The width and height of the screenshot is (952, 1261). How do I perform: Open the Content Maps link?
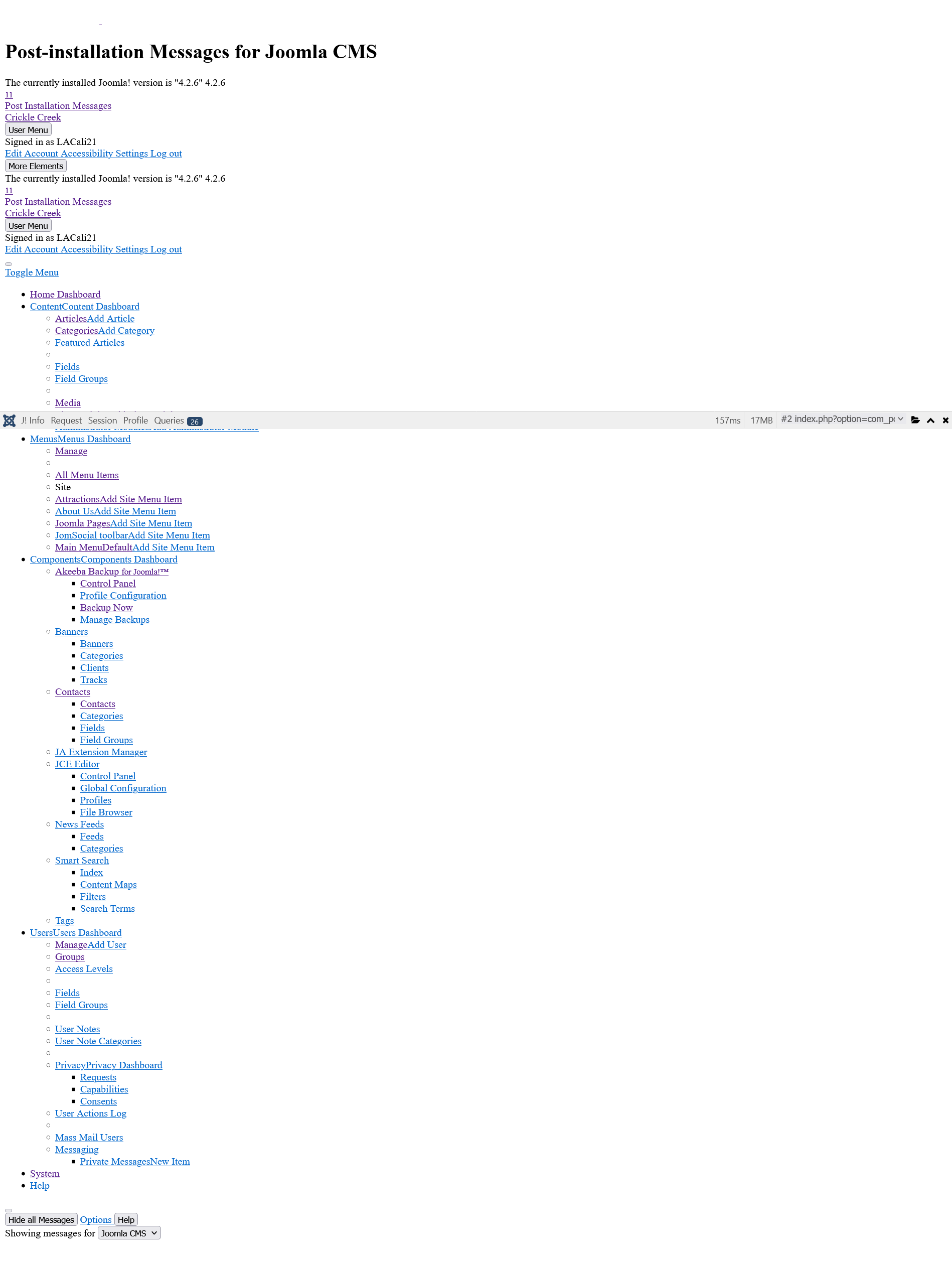(x=108, y=885)
